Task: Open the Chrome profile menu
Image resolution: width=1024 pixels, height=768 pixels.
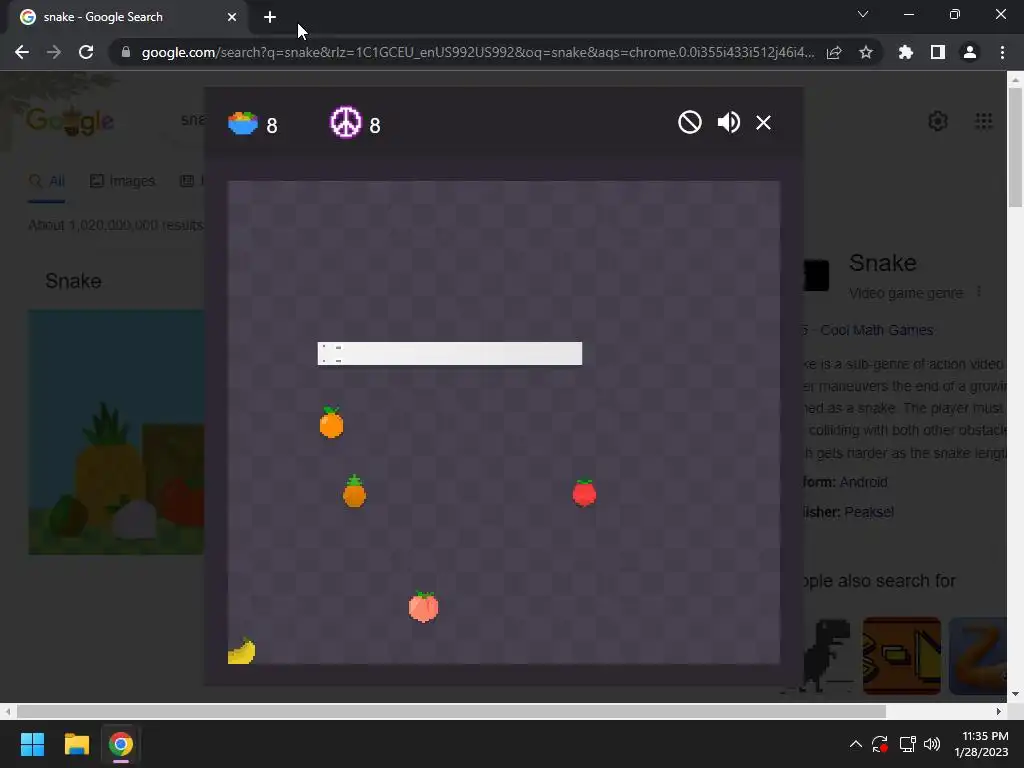Action: (x=970, y=52)
